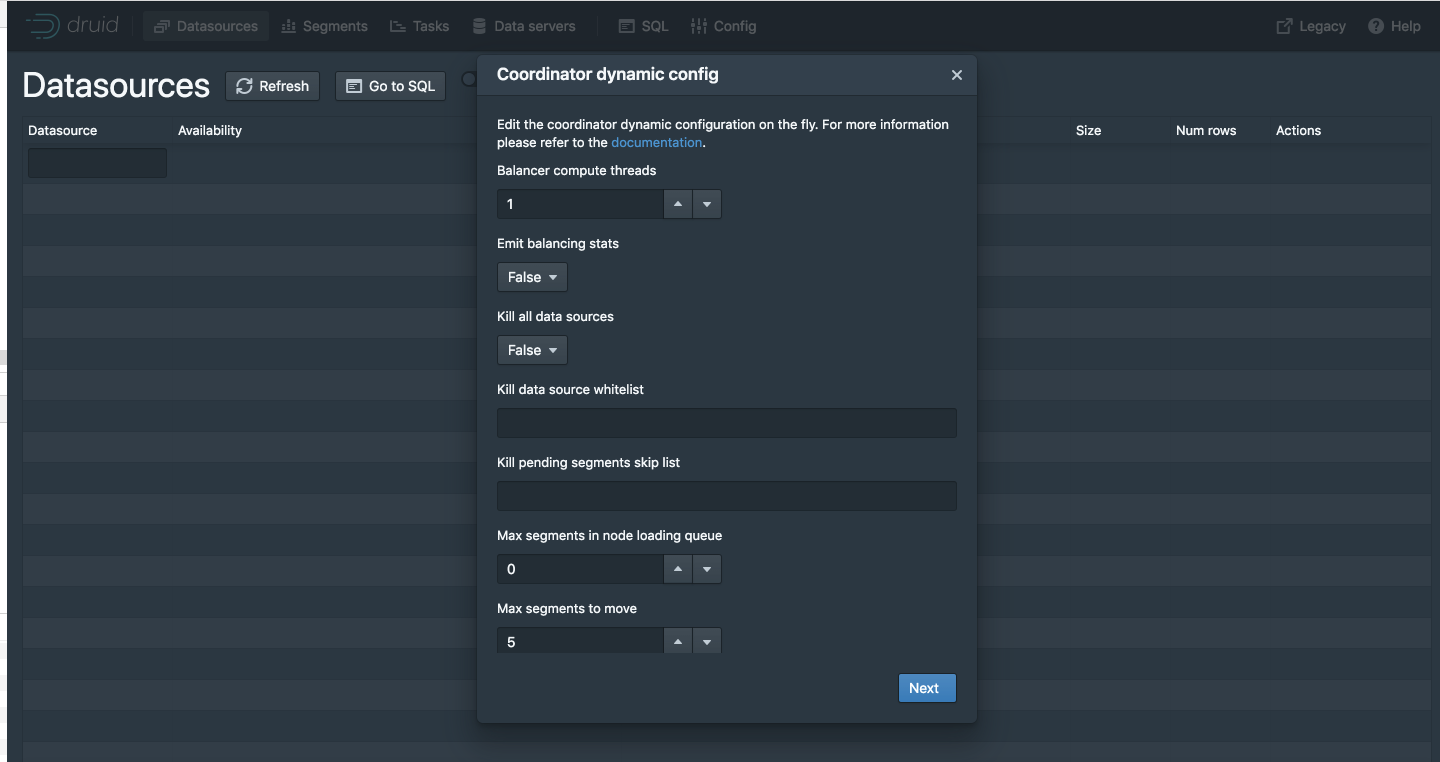The width and height of the screenshot is (1440, 762).
Task: Go to Data servers view
Action: tap(524, 26)
